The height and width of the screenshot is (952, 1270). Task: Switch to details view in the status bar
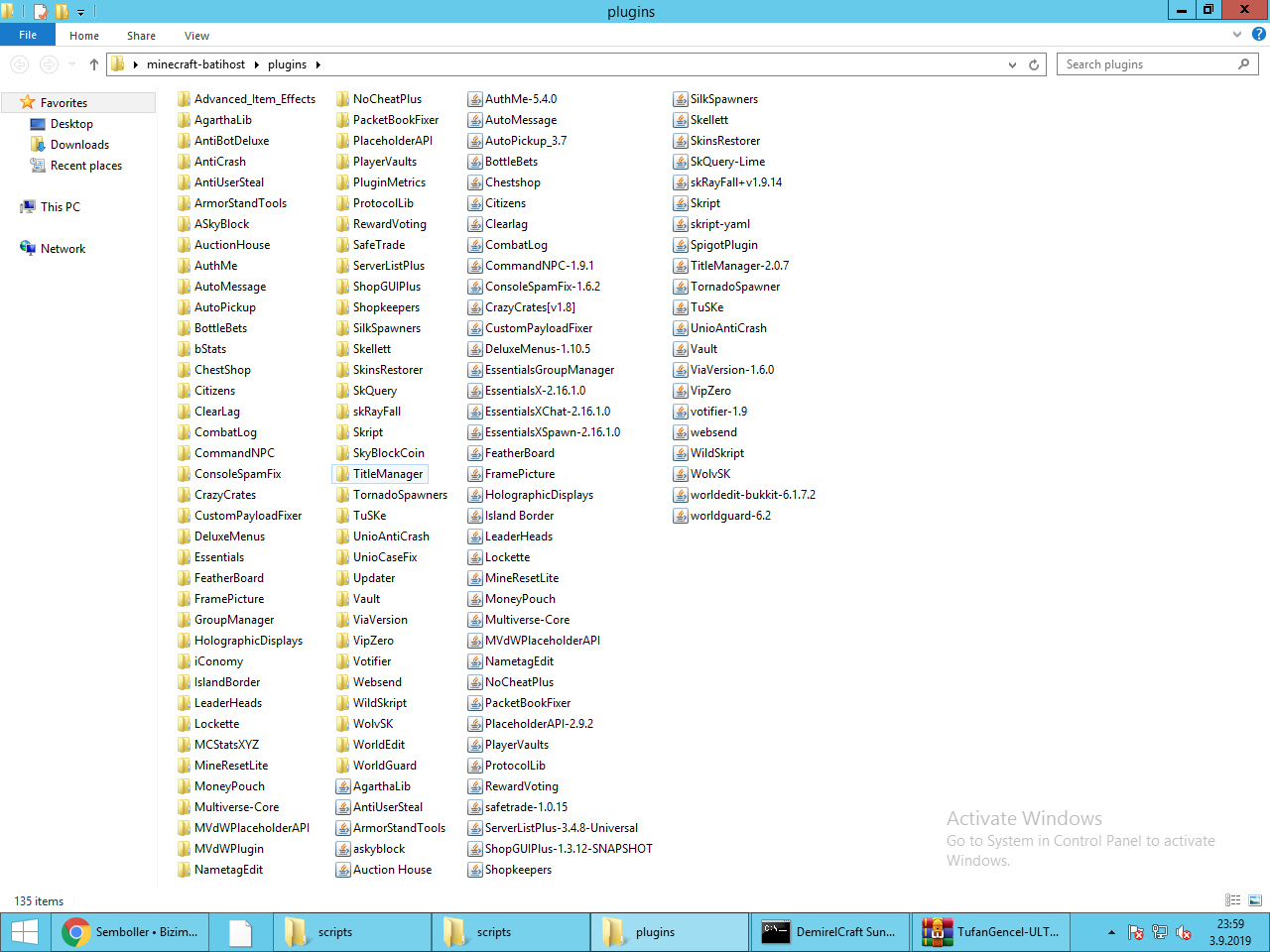click(1233, 900)
